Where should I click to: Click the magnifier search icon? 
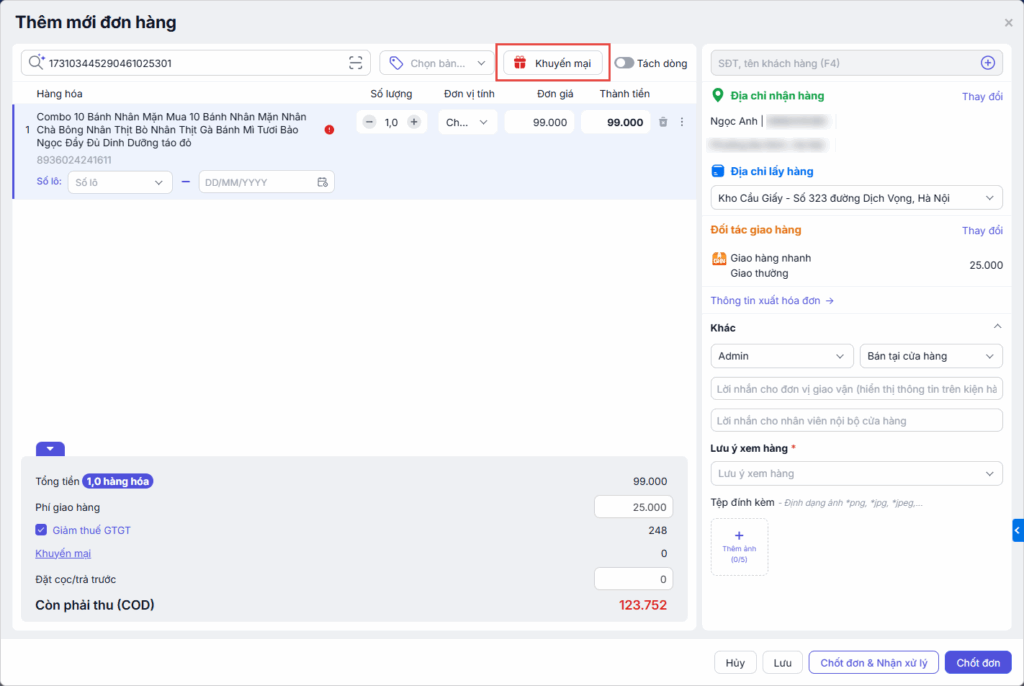(36, 63)
